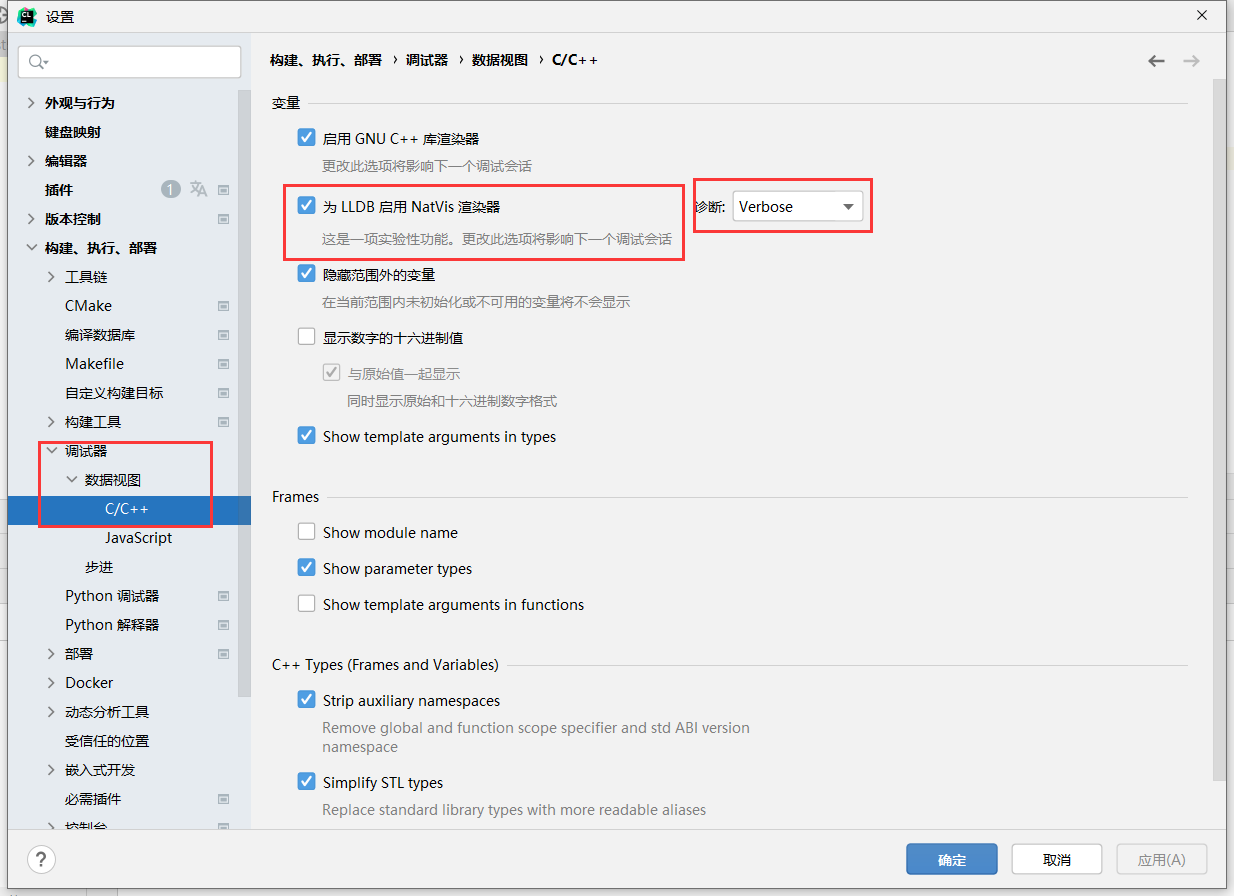Click the external settings icon beside CMake
The width and height of the screenshot is (1234, 896).
click(x=224, y=306)
